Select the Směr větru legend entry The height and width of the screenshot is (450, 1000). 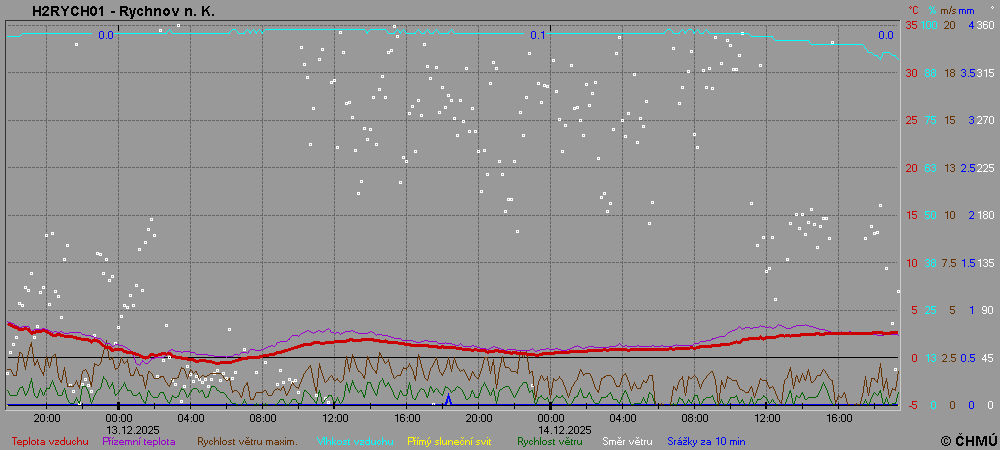point(627,440)
